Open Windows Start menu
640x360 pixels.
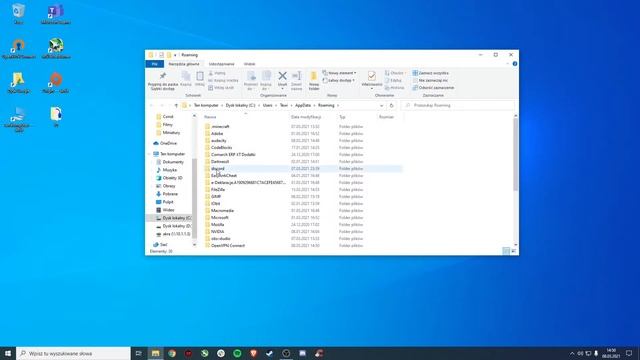point(8,353)
